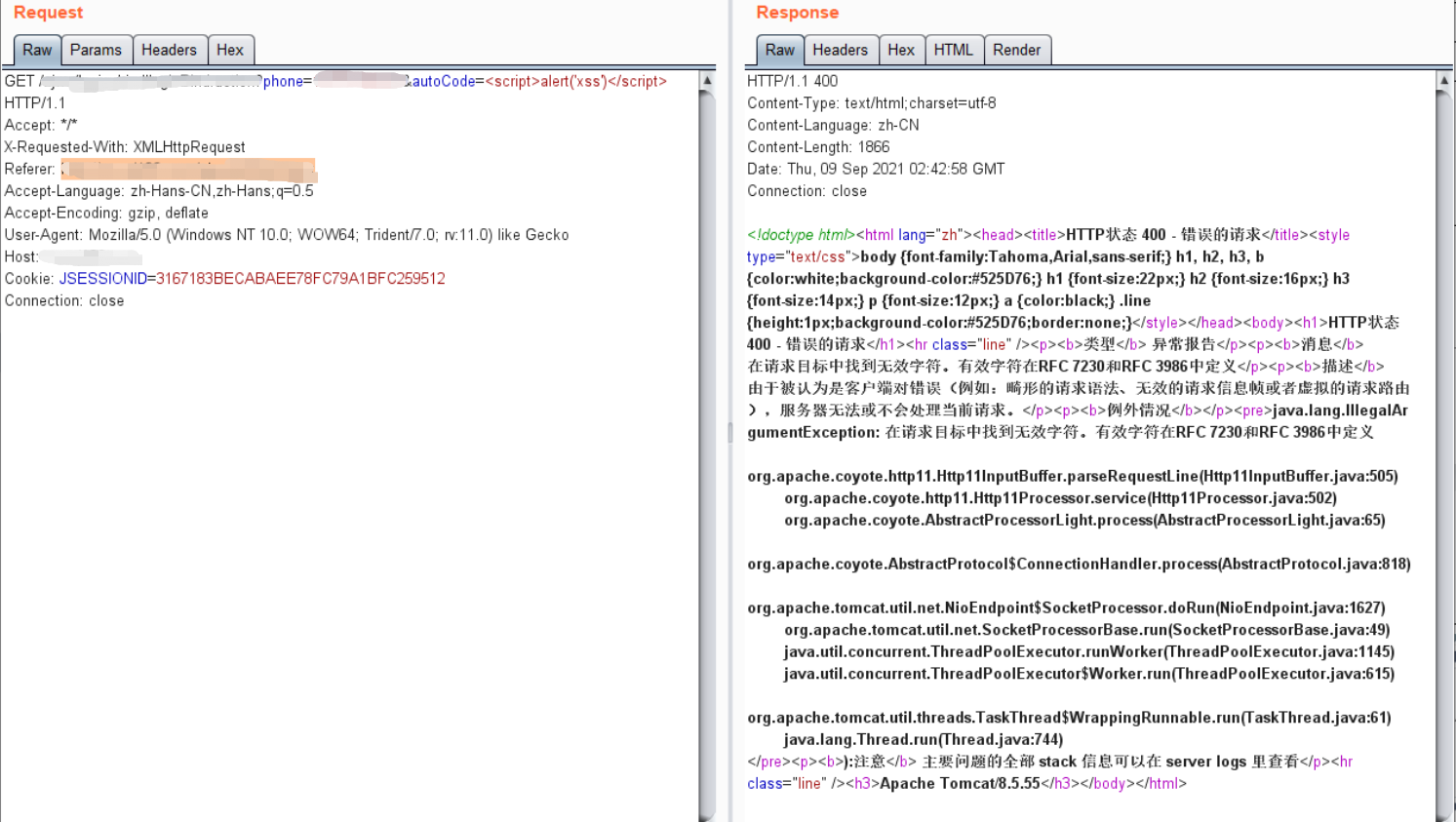The width and height of the screenshot is (1456, 822).
Task: Click the SocketProcessorBase.run stack line
Action: pos(1087,630)
